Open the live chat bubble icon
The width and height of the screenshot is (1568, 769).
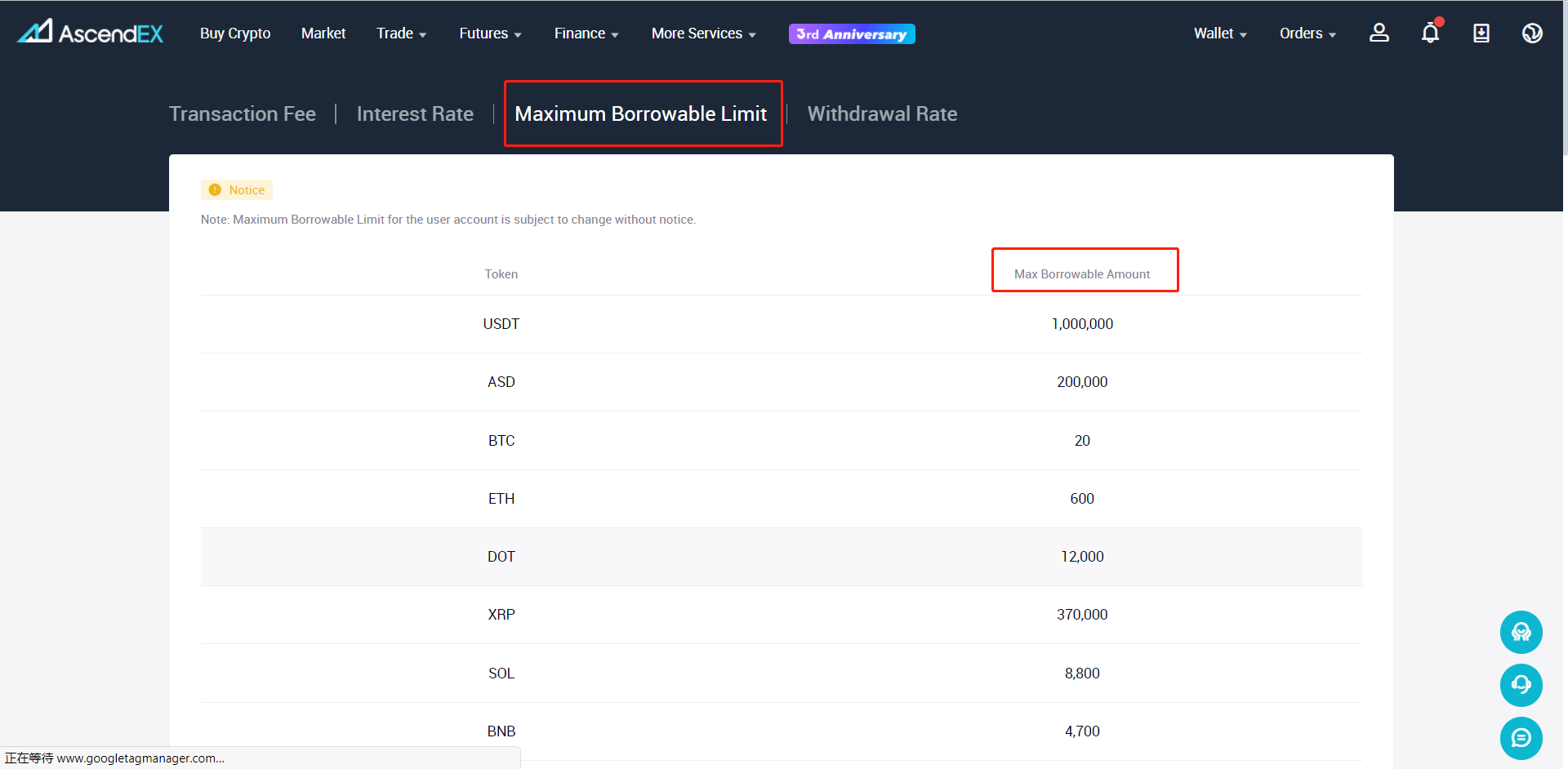point(1521,738)
